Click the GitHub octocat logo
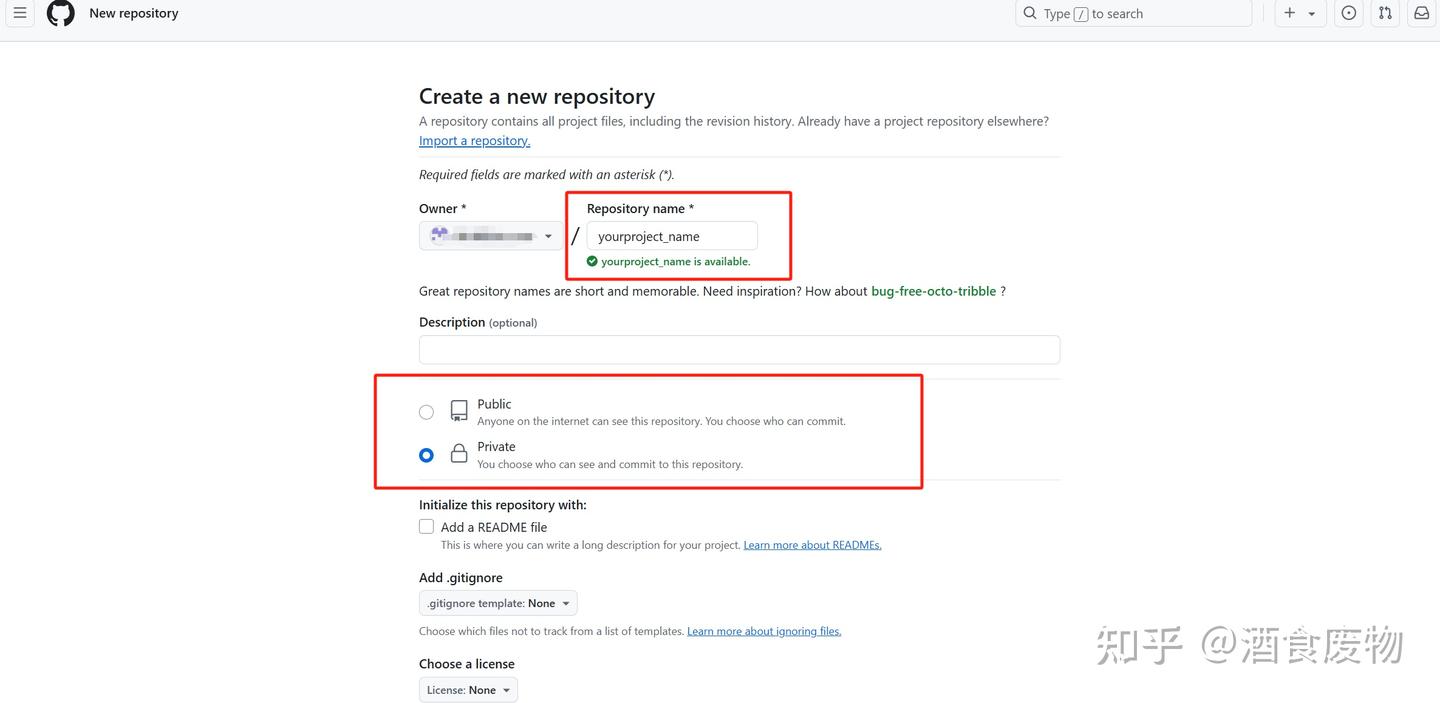 coord(60,13)
